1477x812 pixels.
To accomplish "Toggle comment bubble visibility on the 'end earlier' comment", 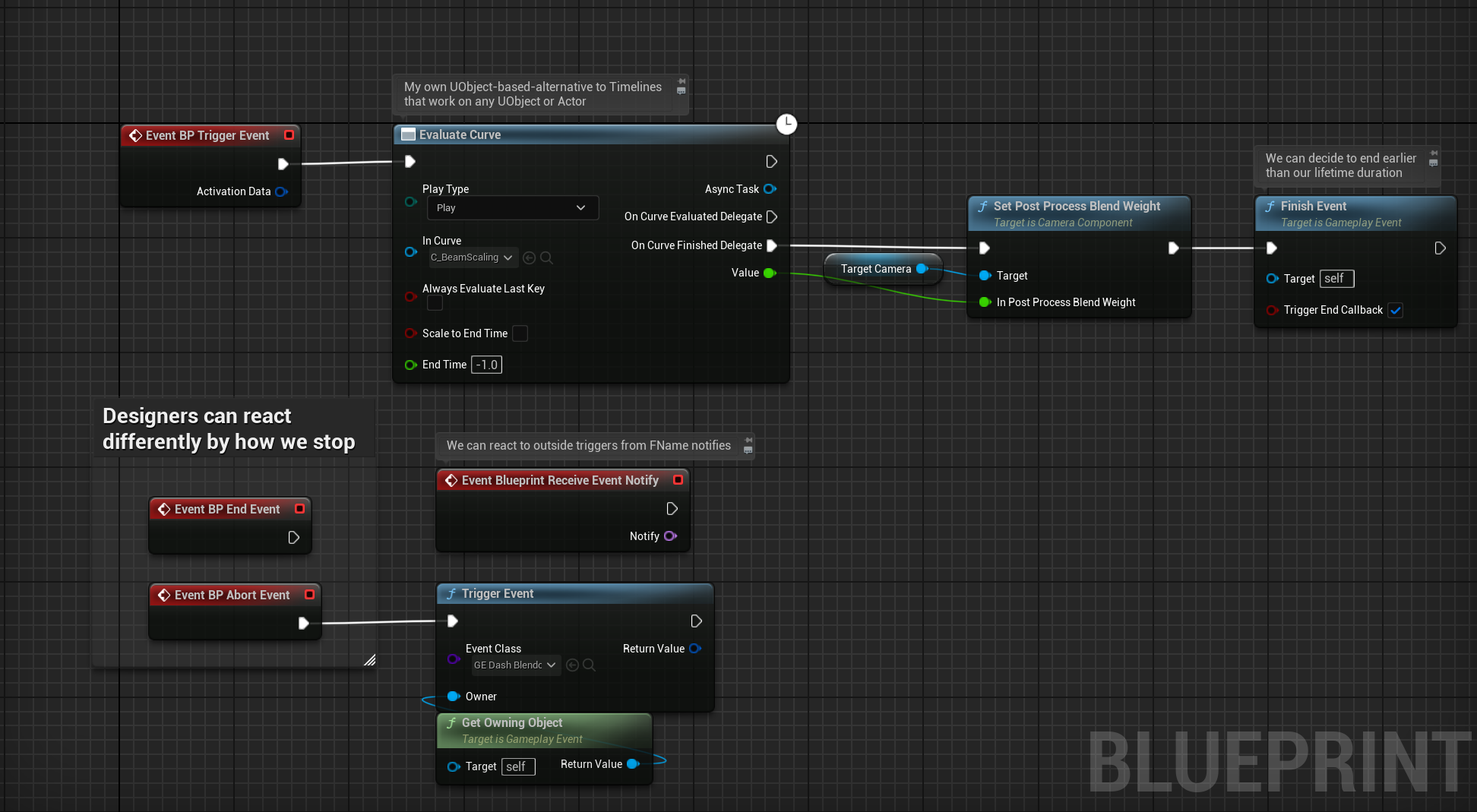I will point(1434,163).
